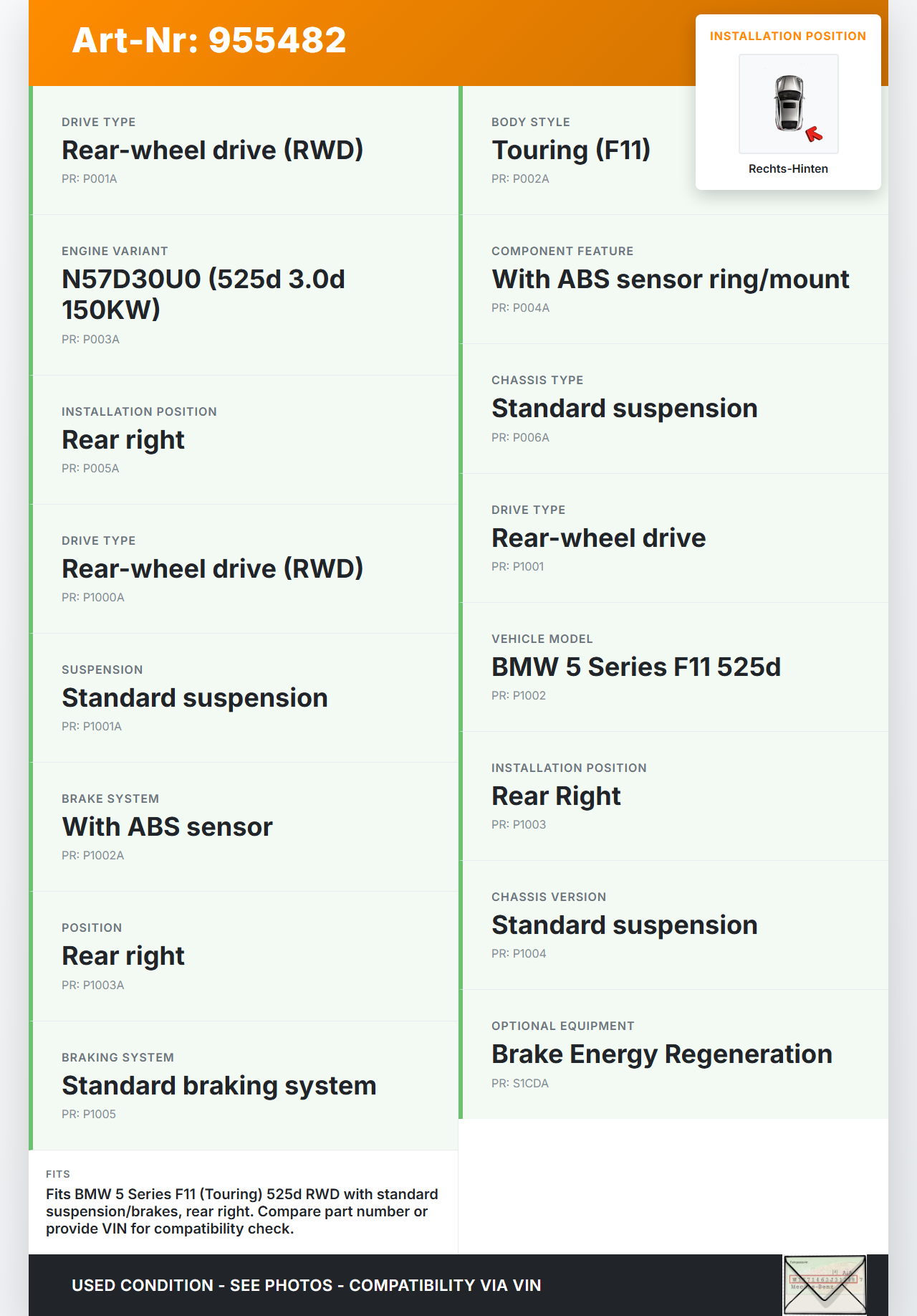Click the With ABS sensor ring/mount feature
Image resolution: width=917 pixels, height=1316 pixels.
(x=671, y=279)
